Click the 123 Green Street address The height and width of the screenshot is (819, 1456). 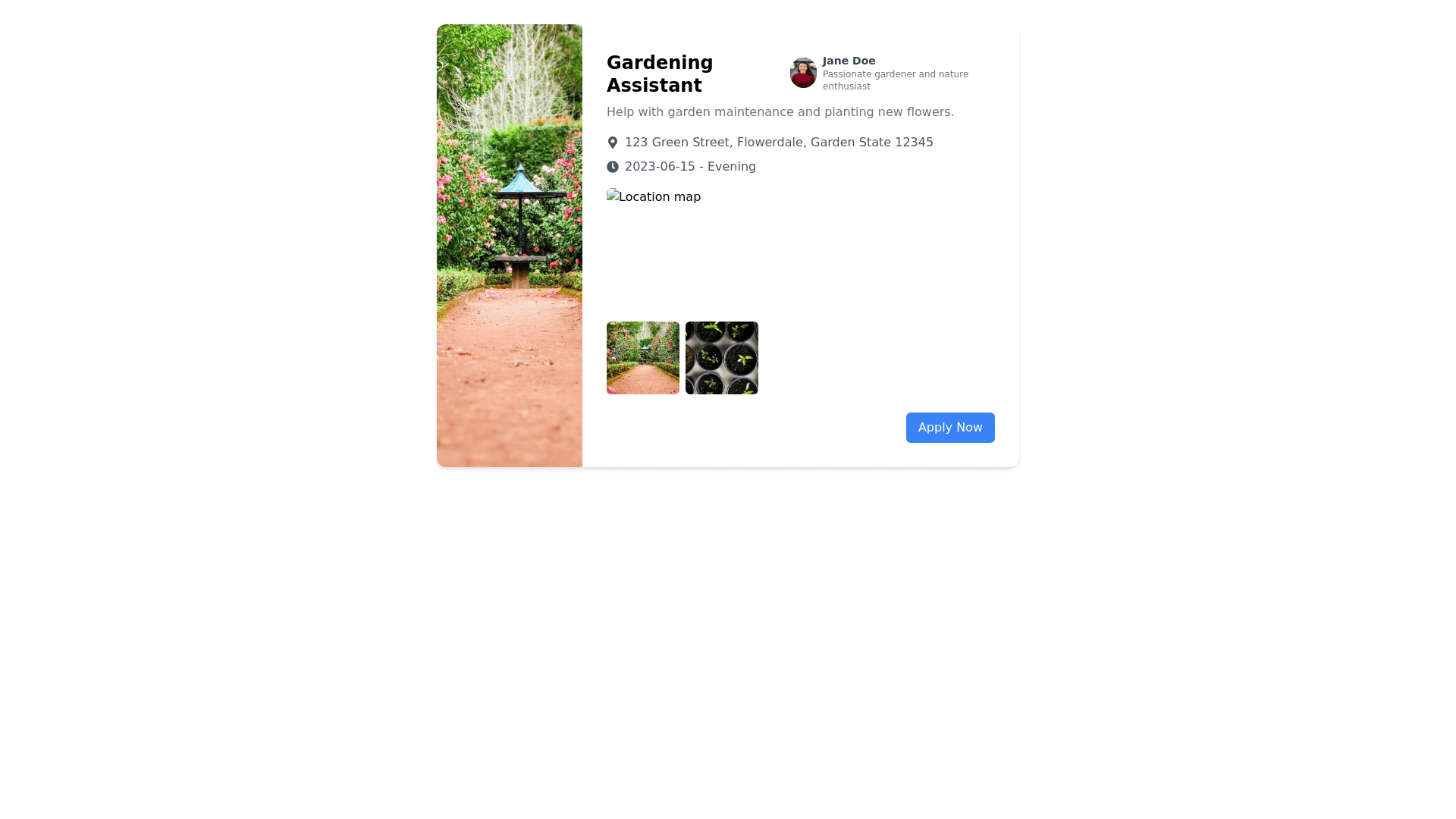click(779, 143)
